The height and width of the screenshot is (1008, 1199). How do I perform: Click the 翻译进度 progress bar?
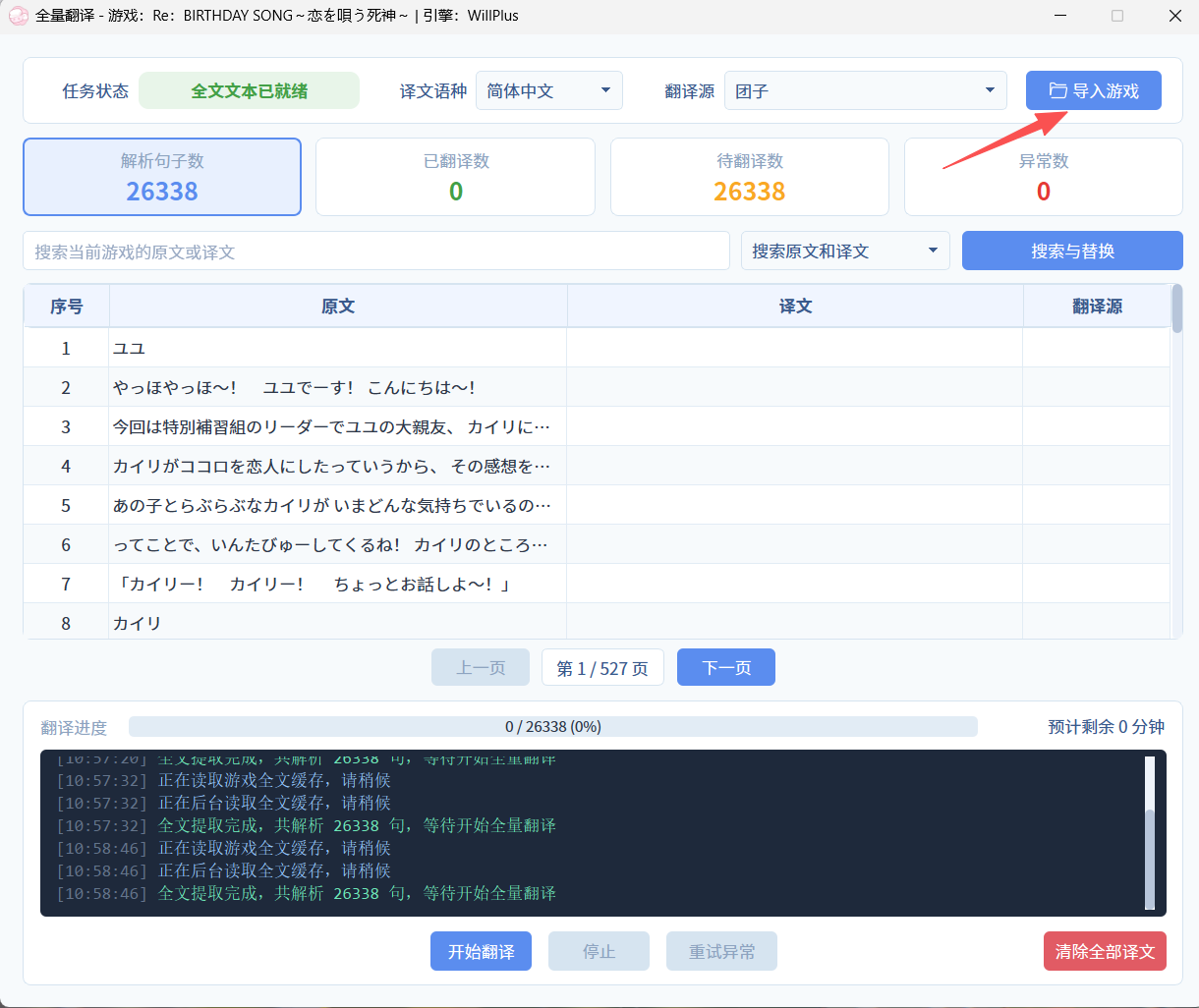[553, 726]
